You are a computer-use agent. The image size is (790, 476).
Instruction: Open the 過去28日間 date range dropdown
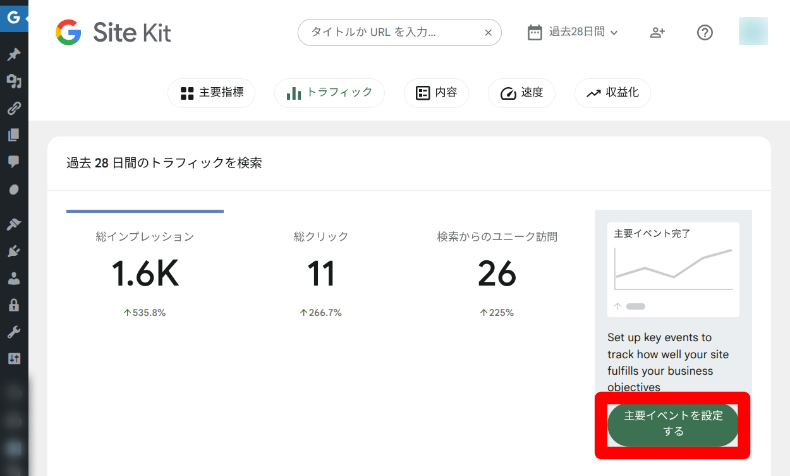(x=582, y=32)
